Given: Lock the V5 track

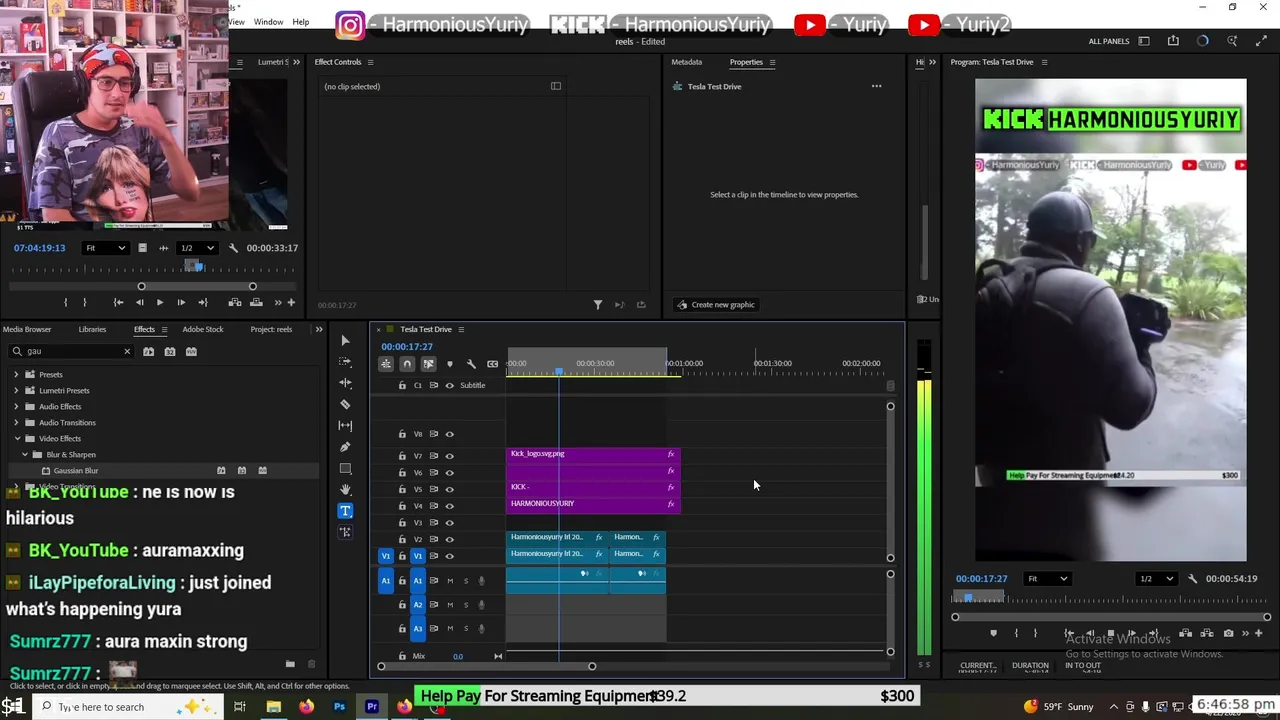Looking at the screenshot, I should (x=402, y=489).
